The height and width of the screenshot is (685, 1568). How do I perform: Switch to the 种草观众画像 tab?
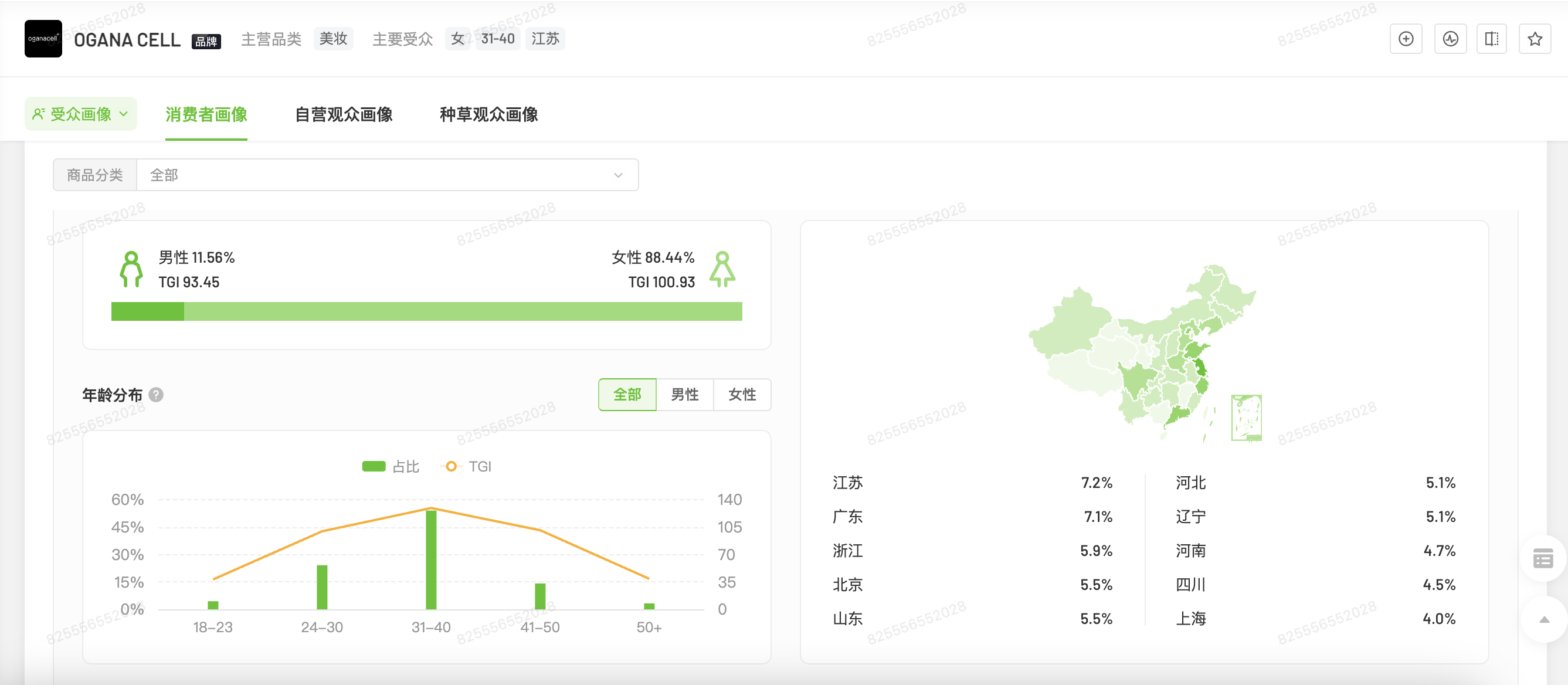click(x=489, y=114)
